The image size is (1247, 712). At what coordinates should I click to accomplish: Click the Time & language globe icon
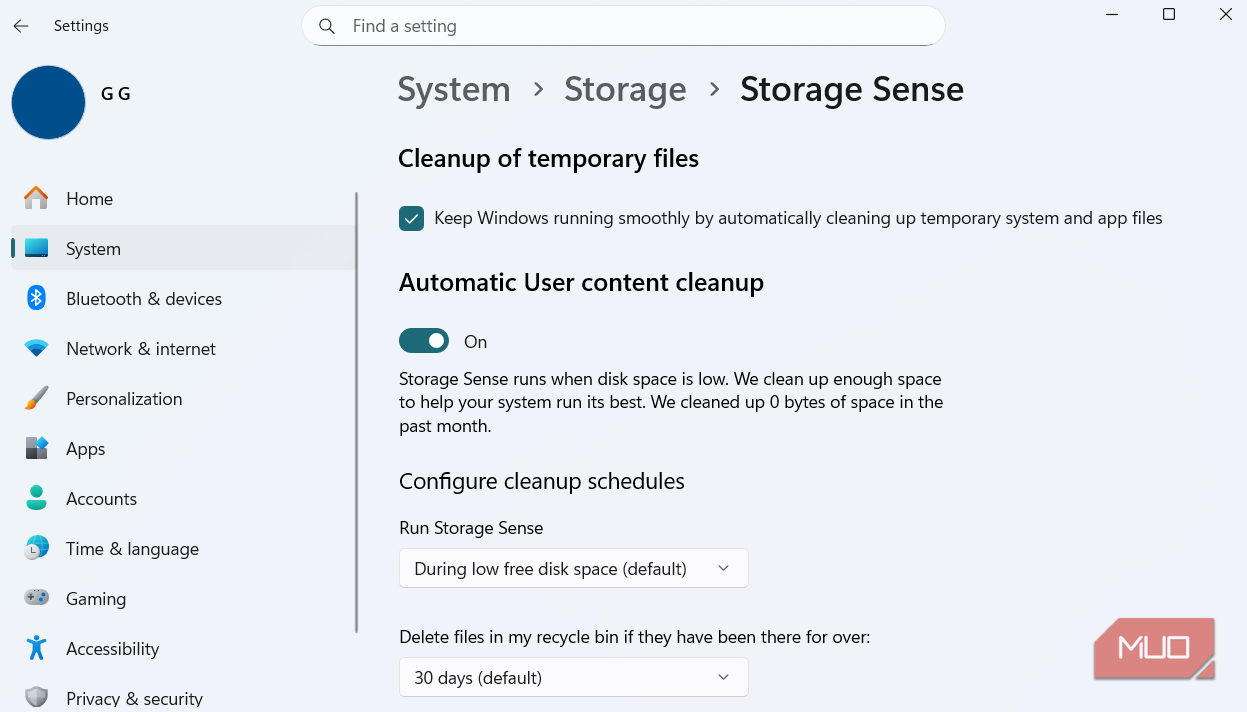(37, 548)
